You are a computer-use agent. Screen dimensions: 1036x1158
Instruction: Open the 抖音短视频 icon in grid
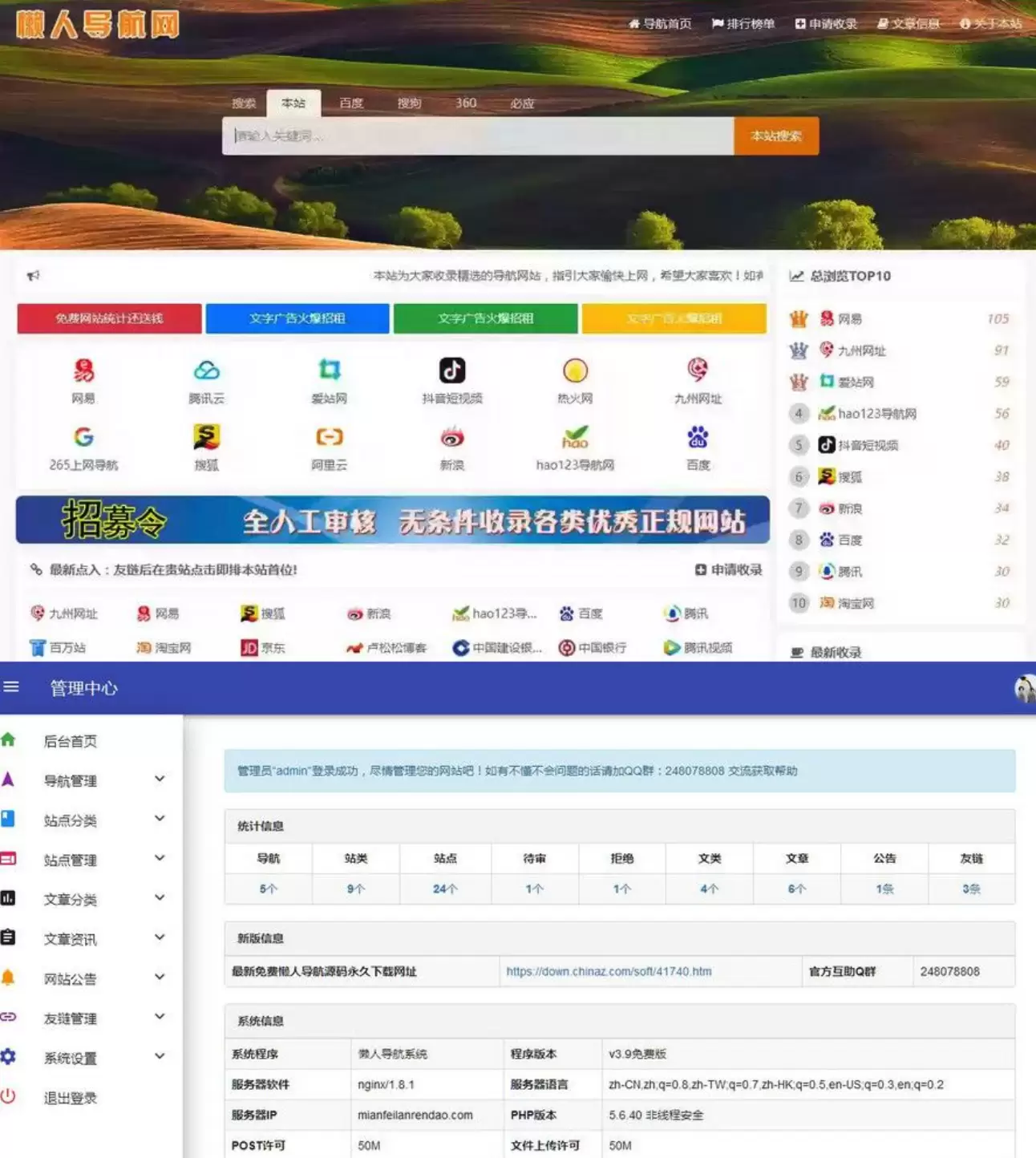[452, 370]
